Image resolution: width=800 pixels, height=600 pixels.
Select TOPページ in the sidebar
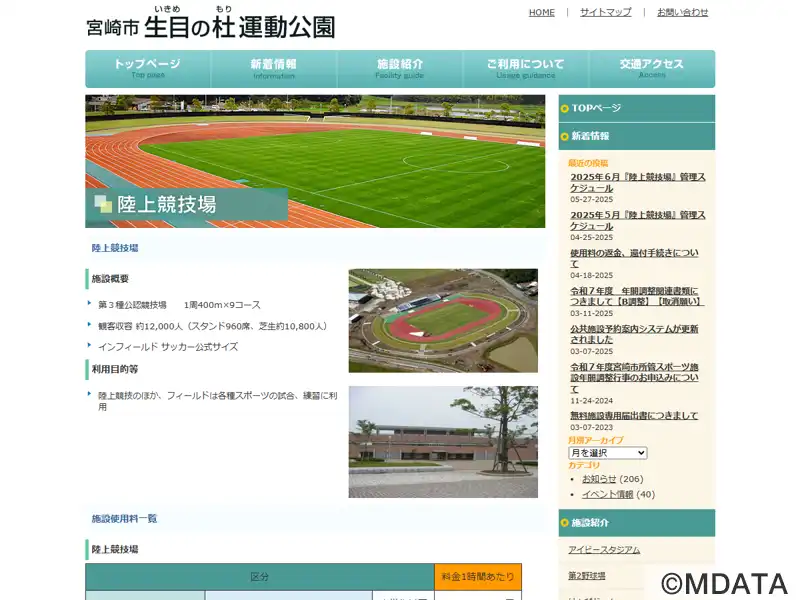pyautogui.click(x=637, y=108)
